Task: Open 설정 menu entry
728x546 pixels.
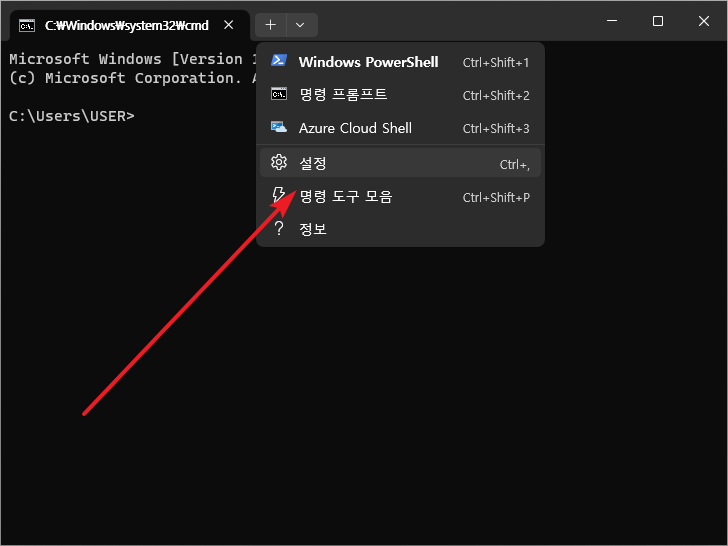Action: point(400,163)
